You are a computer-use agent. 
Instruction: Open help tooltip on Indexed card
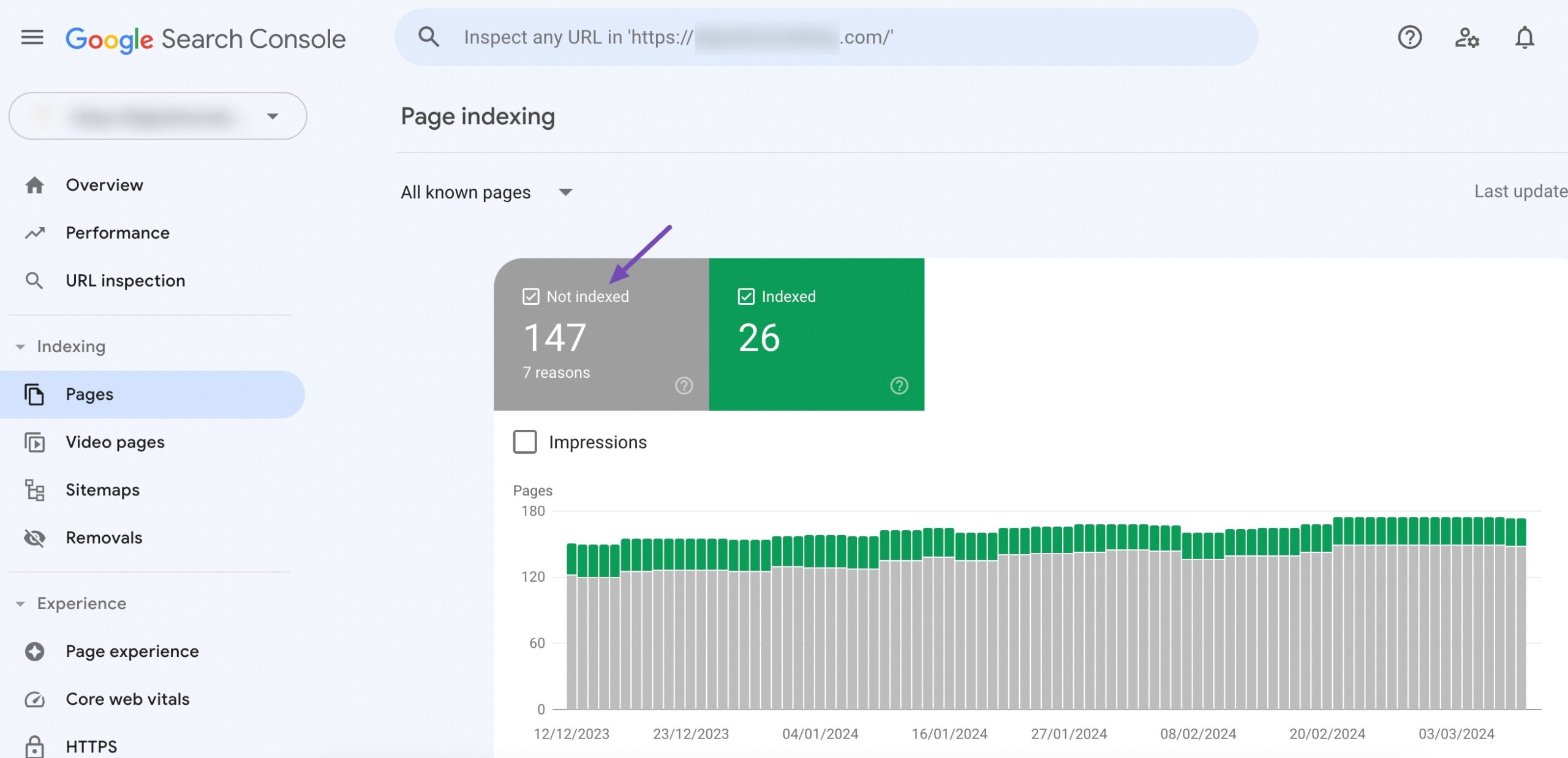tap(899, 386)
